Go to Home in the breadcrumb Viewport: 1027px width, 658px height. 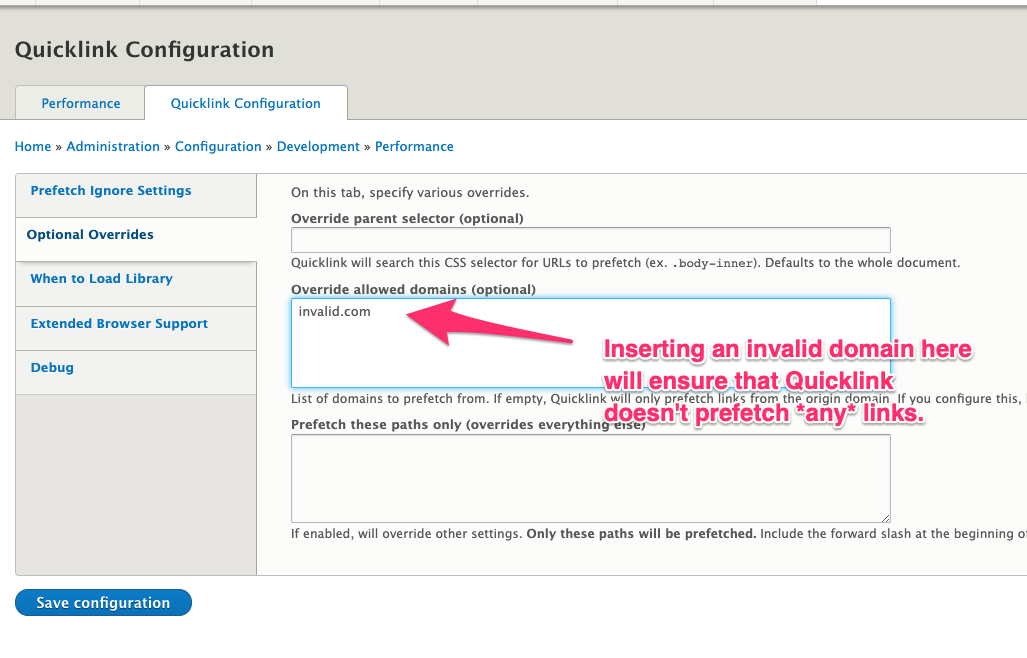33,147
